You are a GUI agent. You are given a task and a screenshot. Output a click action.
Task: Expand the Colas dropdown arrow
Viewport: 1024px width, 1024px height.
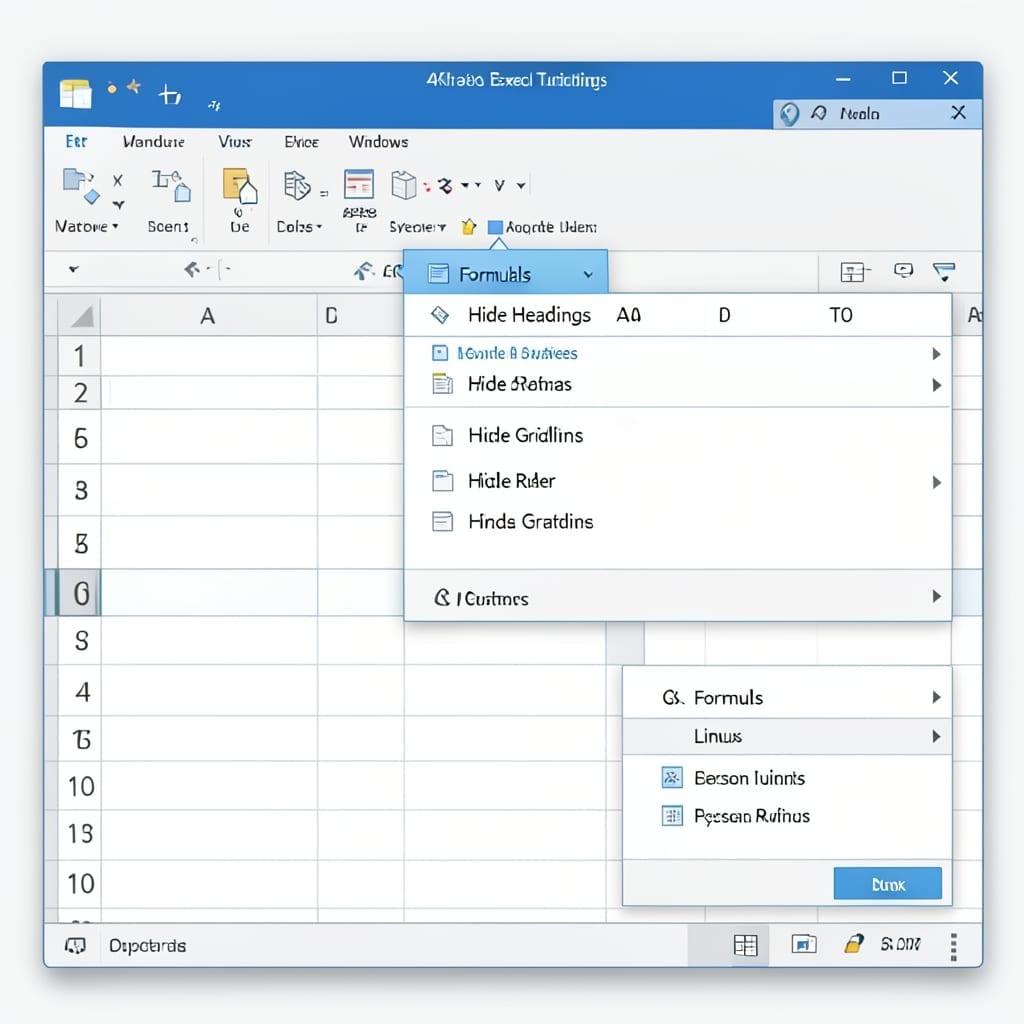319,227
